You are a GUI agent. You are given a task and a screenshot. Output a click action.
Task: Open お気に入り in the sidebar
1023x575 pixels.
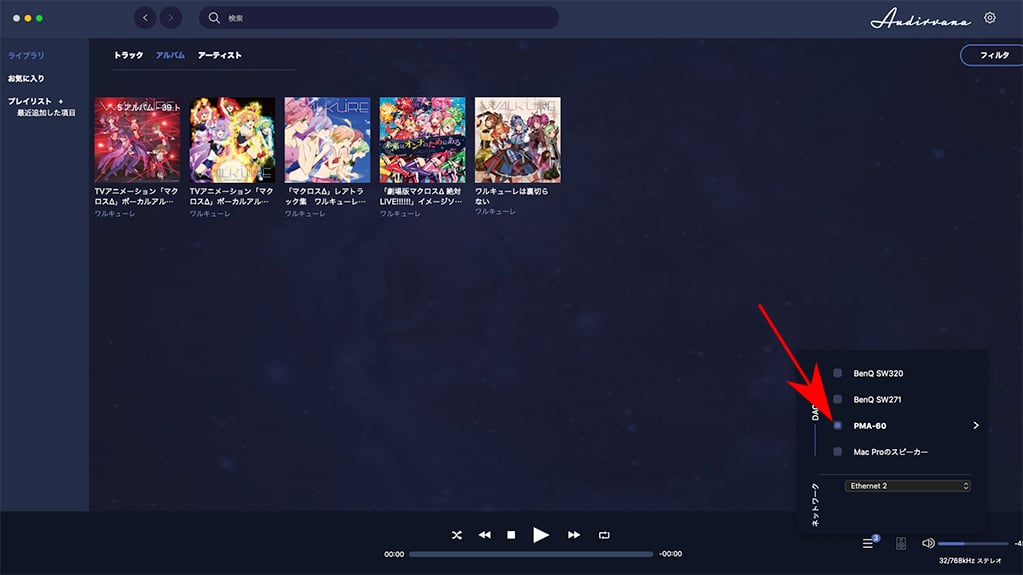pyautogui.click(x=26, y=78)
